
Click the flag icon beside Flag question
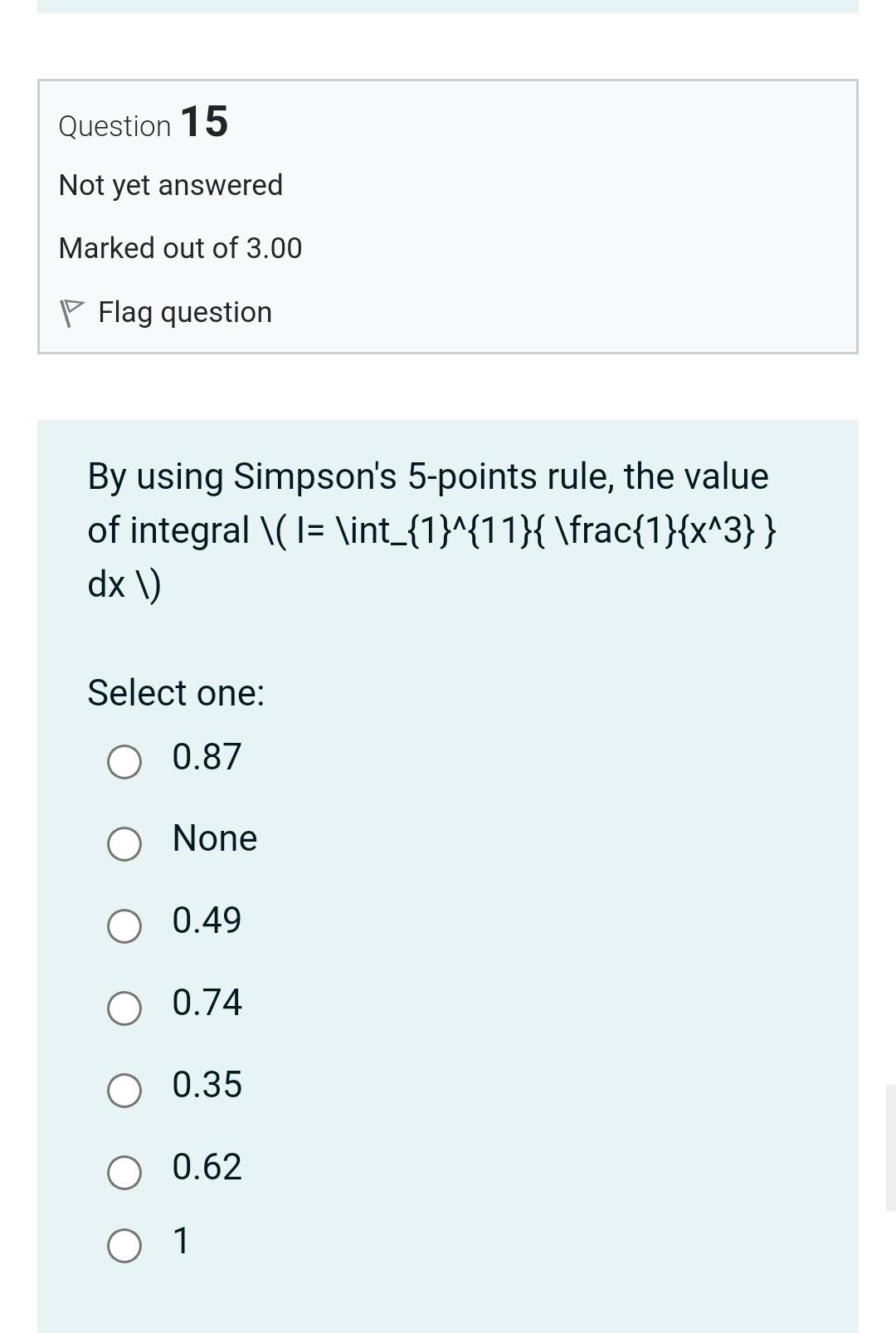click(71, 313)
